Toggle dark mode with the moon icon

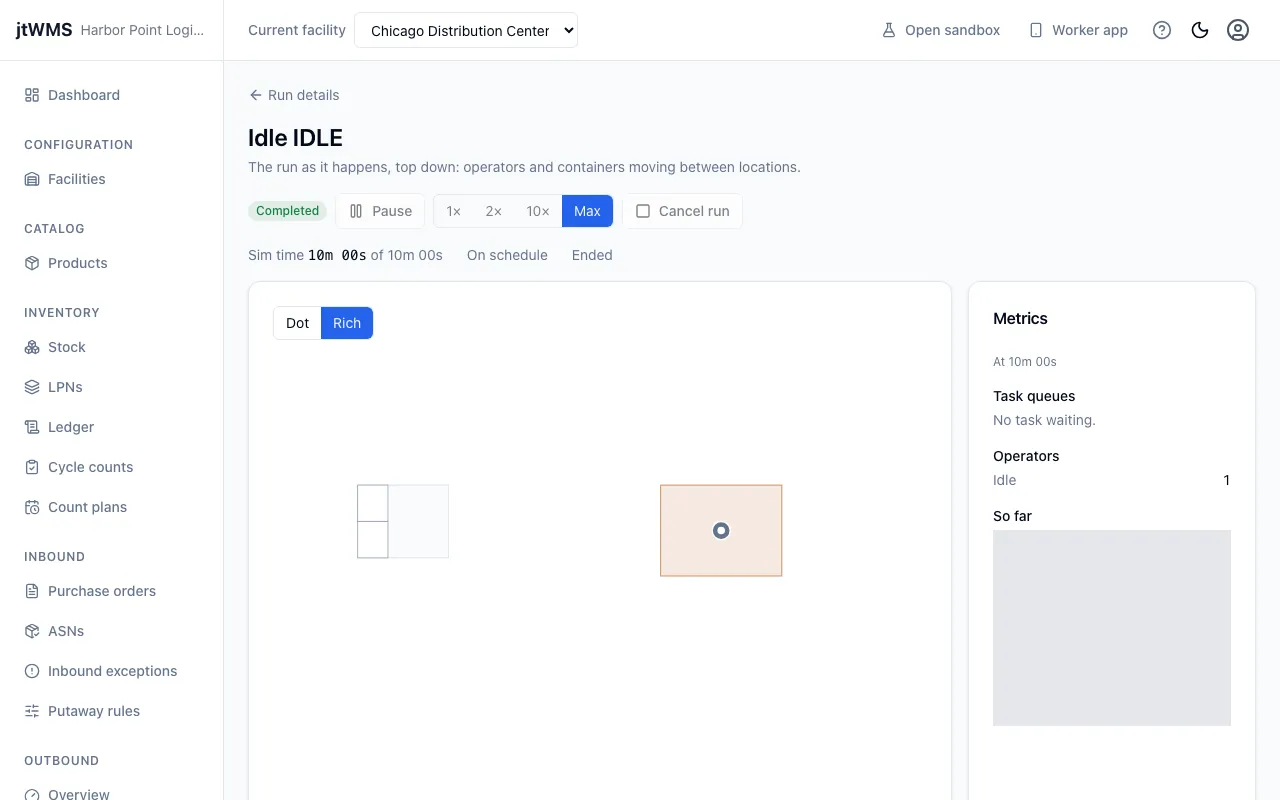pyautogui.click(x=1200, y=30)
